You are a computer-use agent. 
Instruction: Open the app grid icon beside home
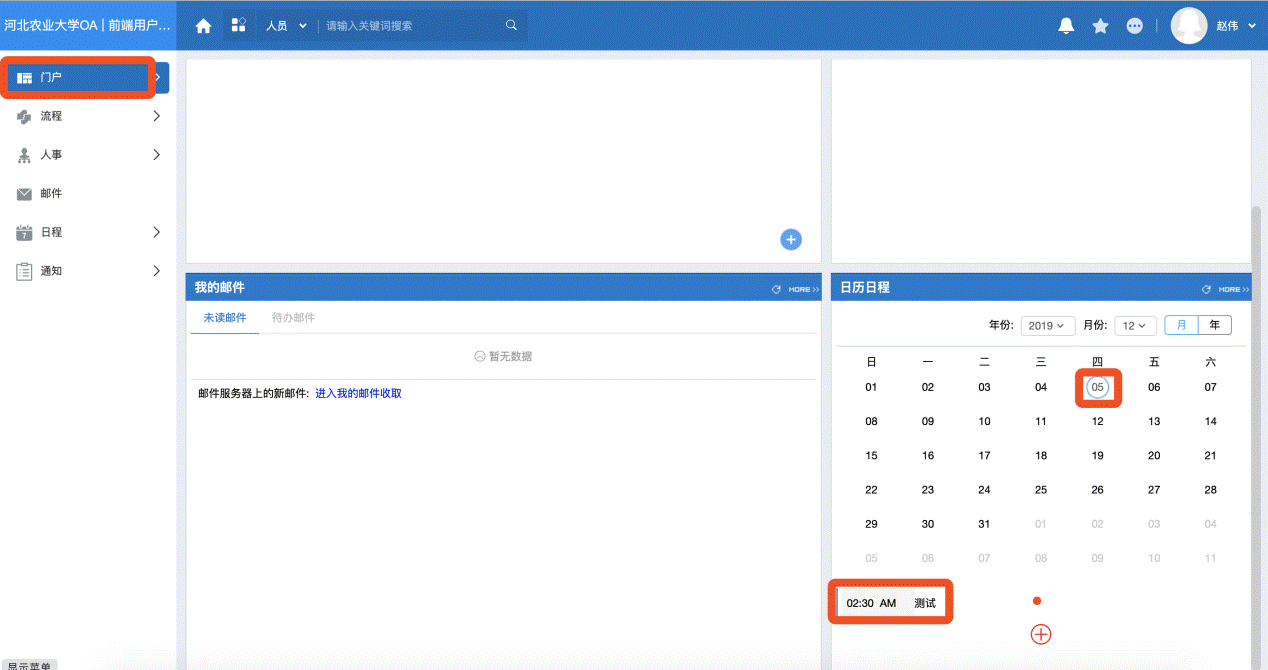click(238, 25)
